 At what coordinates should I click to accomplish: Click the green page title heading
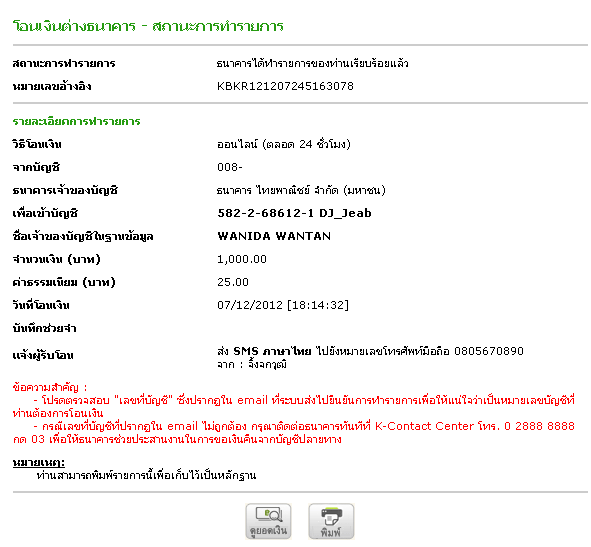148,26
